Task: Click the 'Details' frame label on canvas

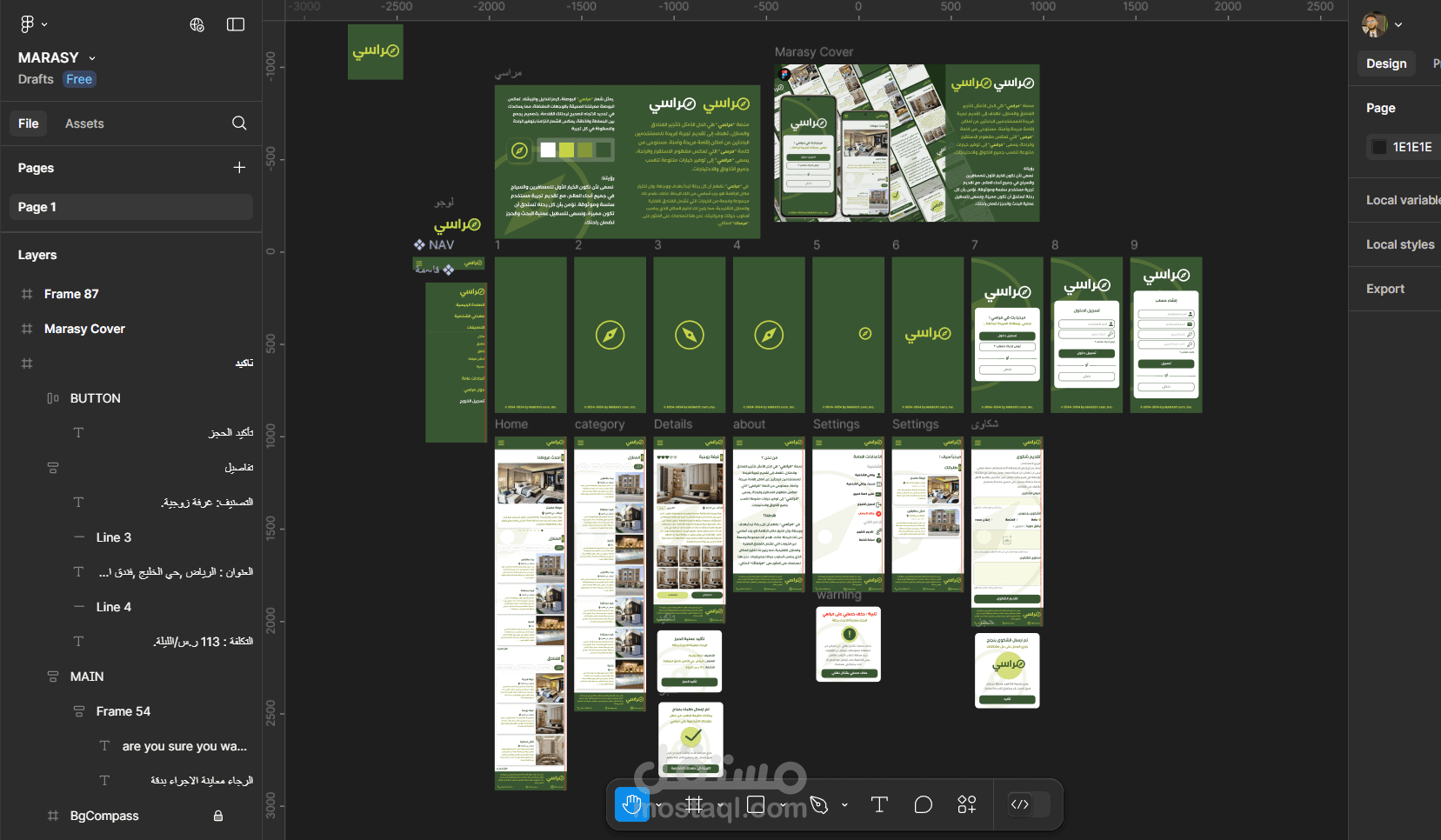Action: (673, 424)
